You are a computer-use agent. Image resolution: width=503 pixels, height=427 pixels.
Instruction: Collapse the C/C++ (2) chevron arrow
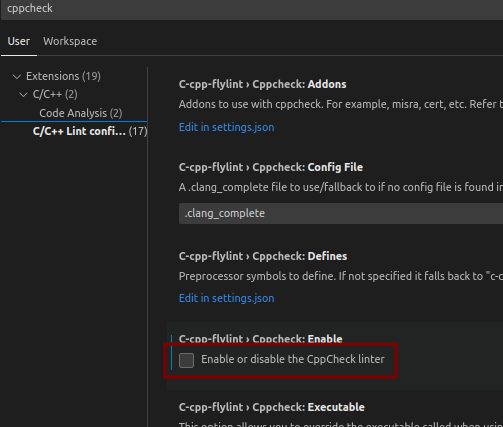pyautogui.click(x=23, y=95)
